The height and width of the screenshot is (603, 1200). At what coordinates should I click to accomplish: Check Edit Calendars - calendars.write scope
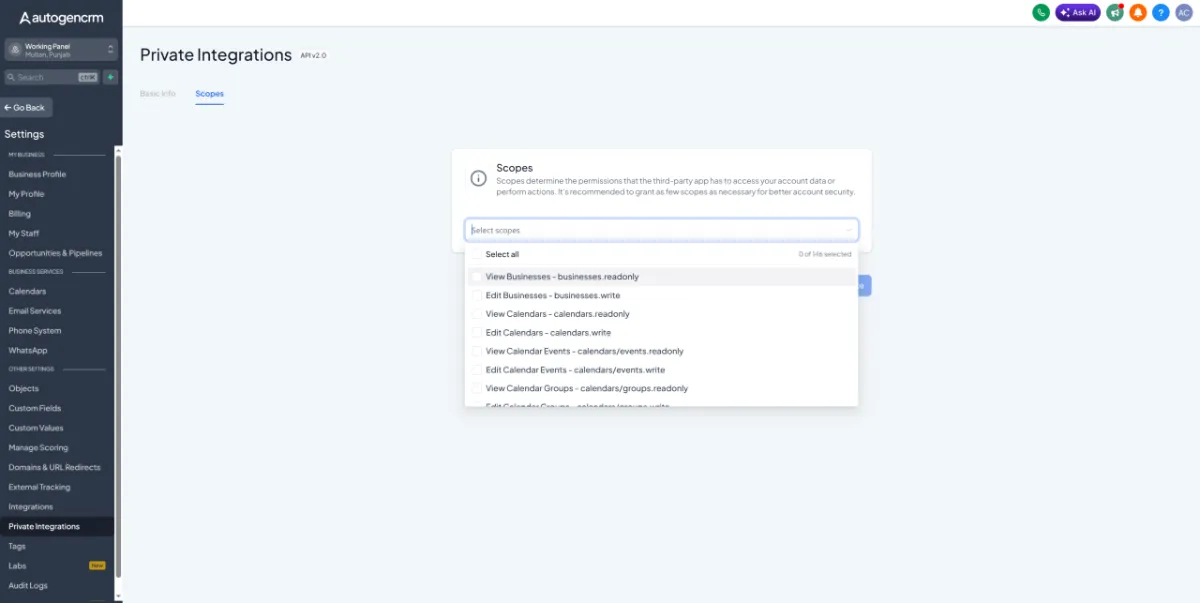point(476,332)
